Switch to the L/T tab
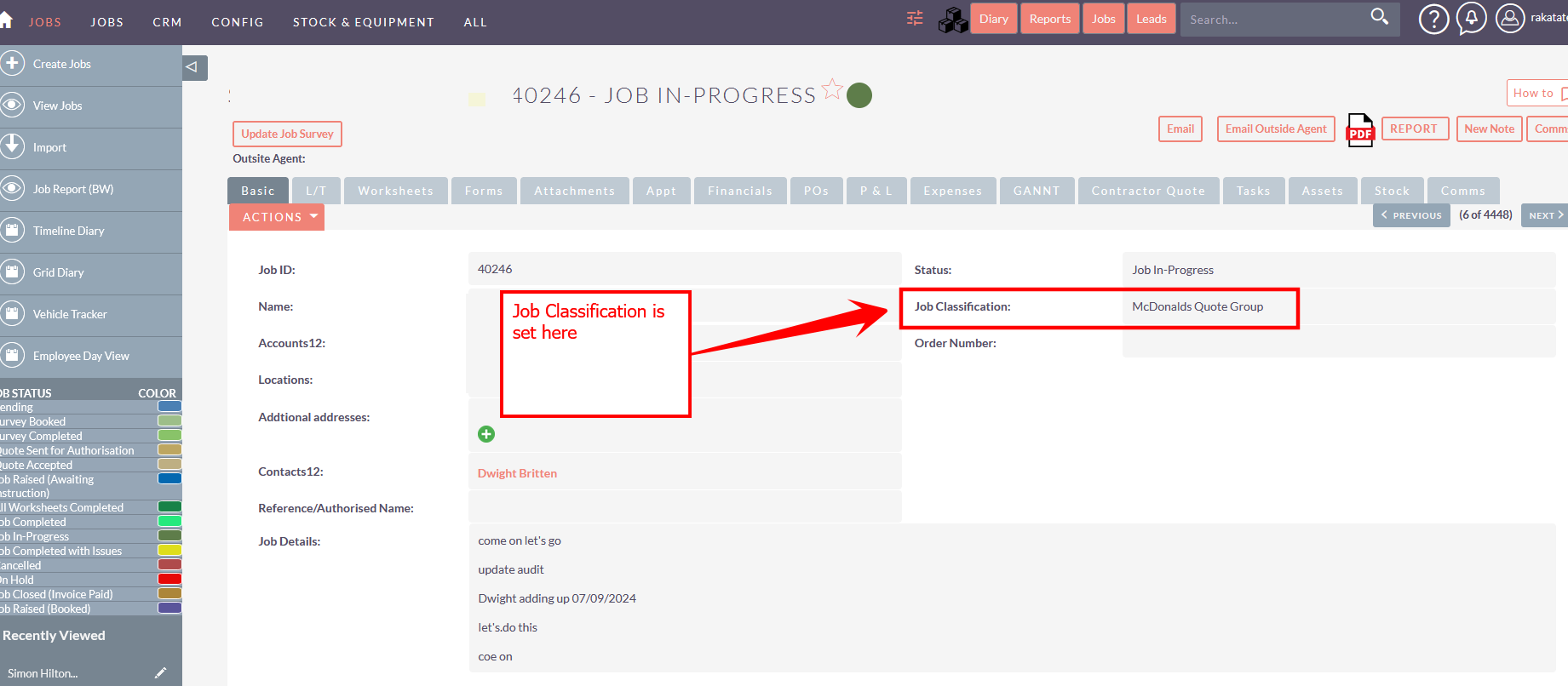 316,191
